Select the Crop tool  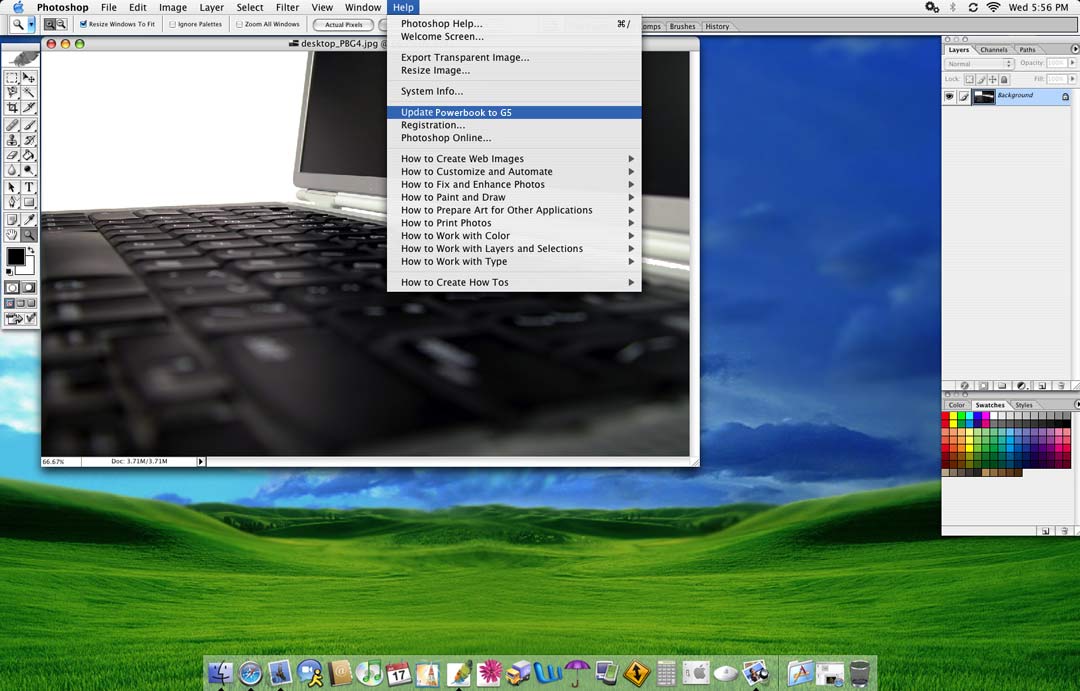point(12,108)
